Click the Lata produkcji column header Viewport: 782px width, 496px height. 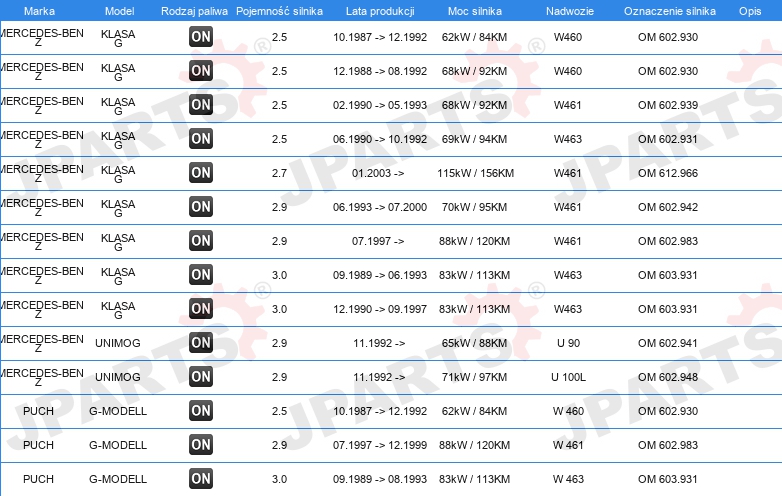pos(380,11)
